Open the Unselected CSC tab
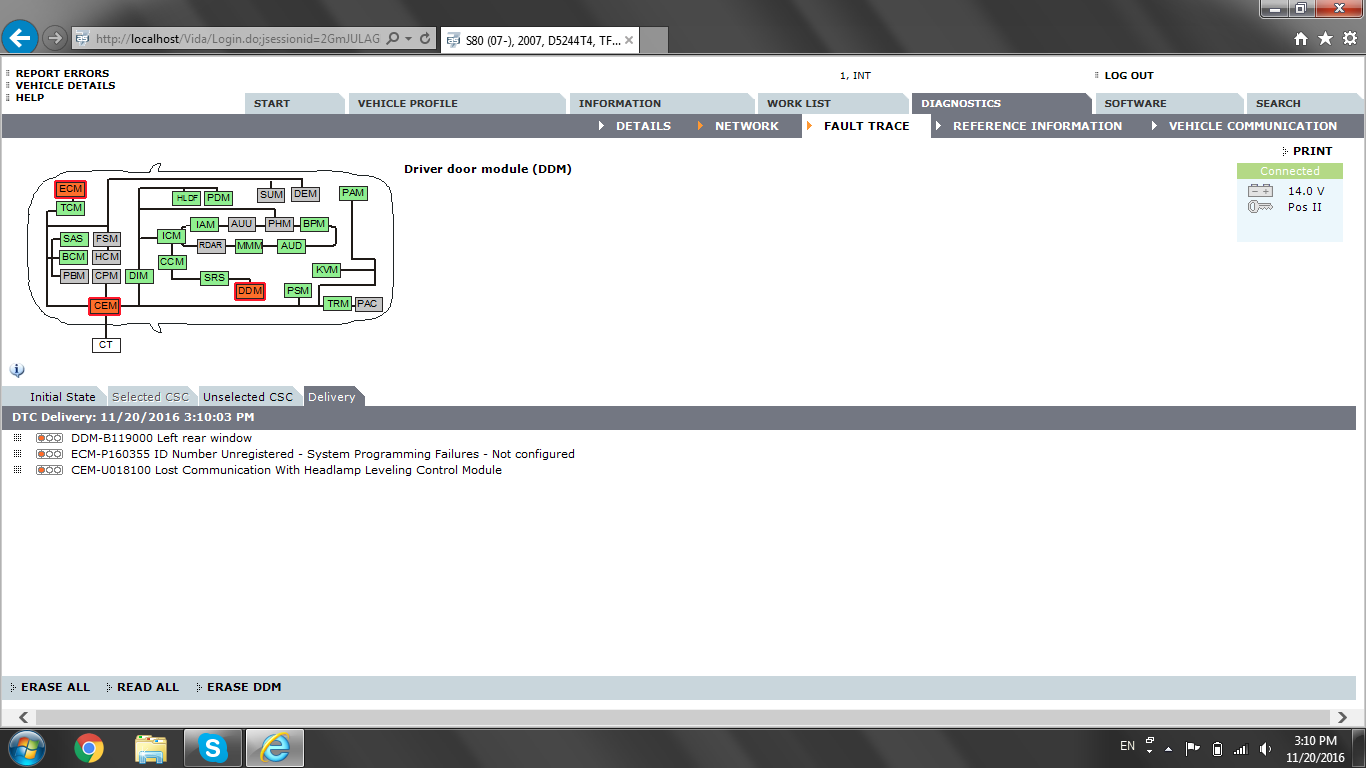 tap(248, 397)
